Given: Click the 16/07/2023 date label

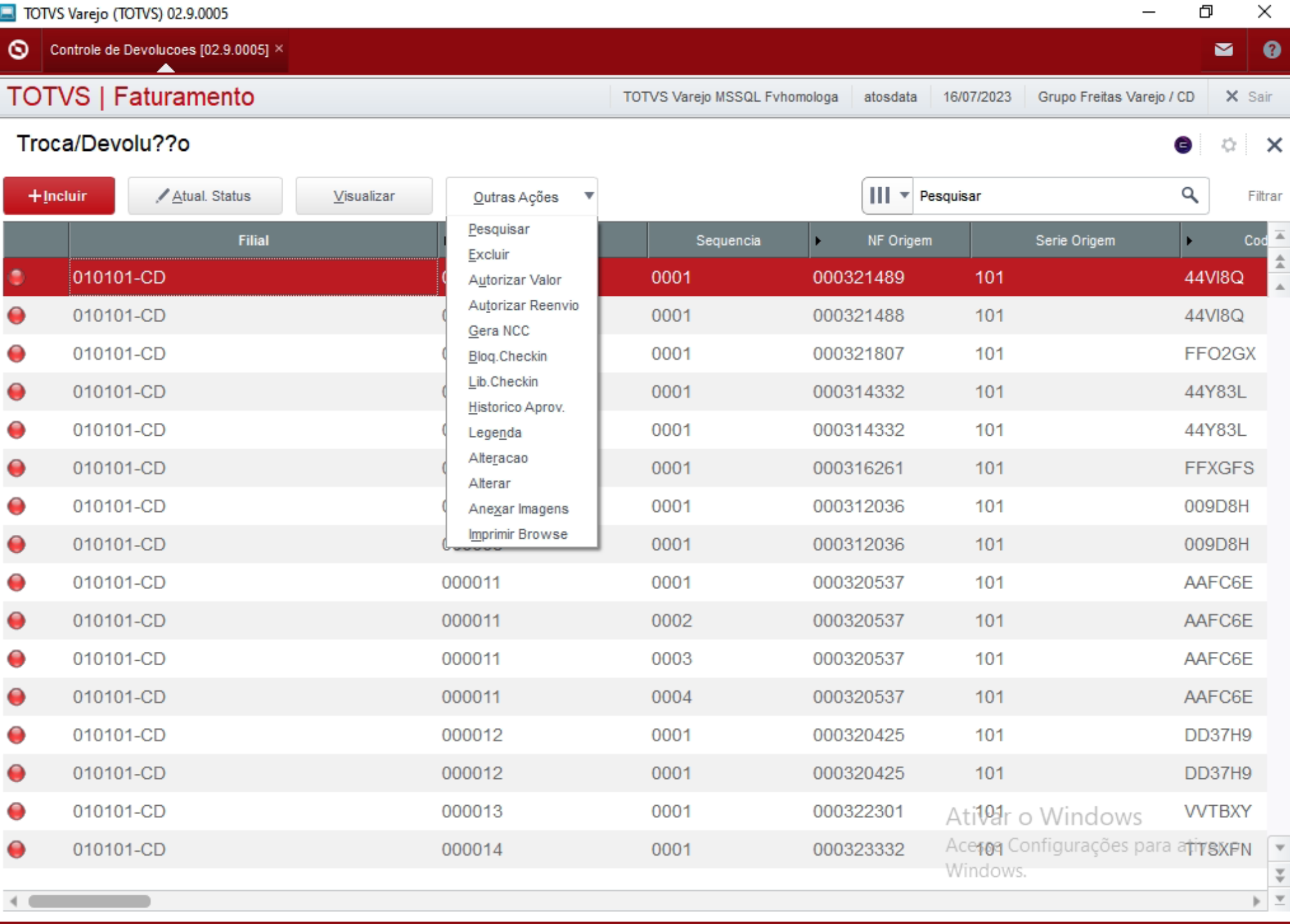Looking at the screenshot, I should (977, 96).
